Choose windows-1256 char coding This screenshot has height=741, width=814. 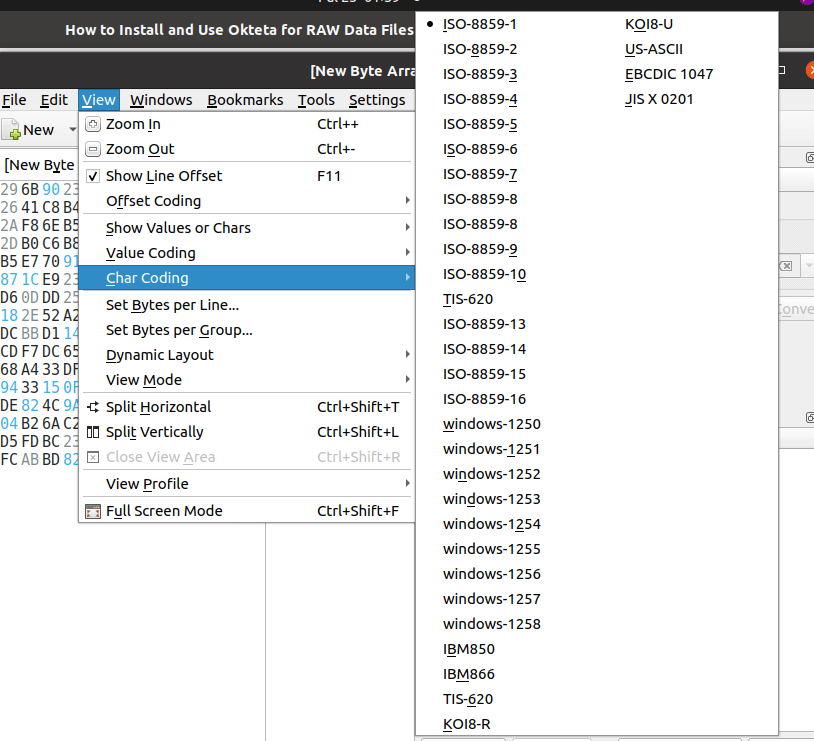pyautogui.click(x=492, y=574)
